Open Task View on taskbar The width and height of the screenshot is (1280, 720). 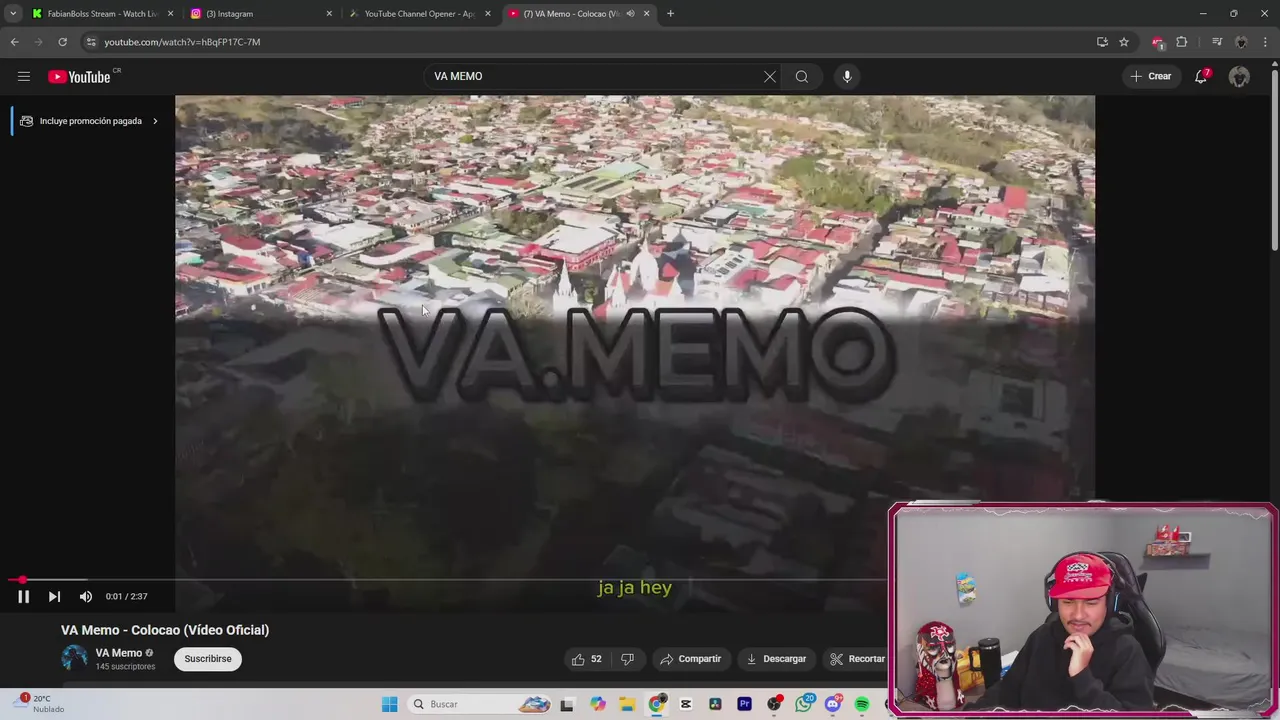point(567,704)
